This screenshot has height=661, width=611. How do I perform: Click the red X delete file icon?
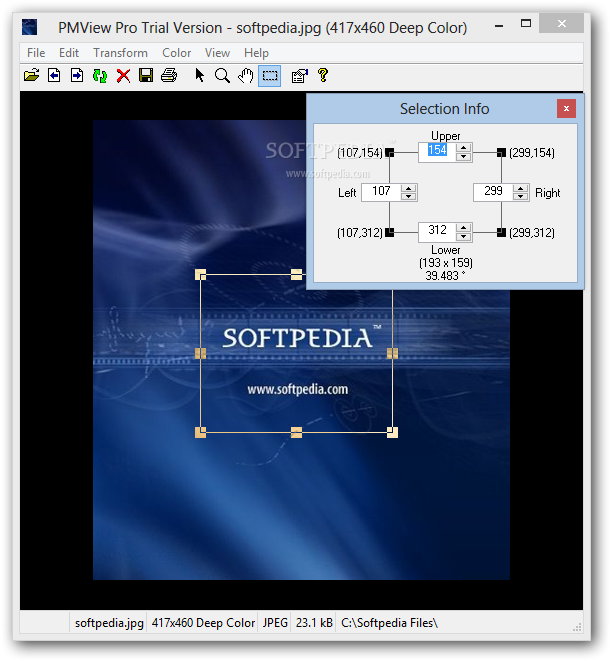point(123,76)
